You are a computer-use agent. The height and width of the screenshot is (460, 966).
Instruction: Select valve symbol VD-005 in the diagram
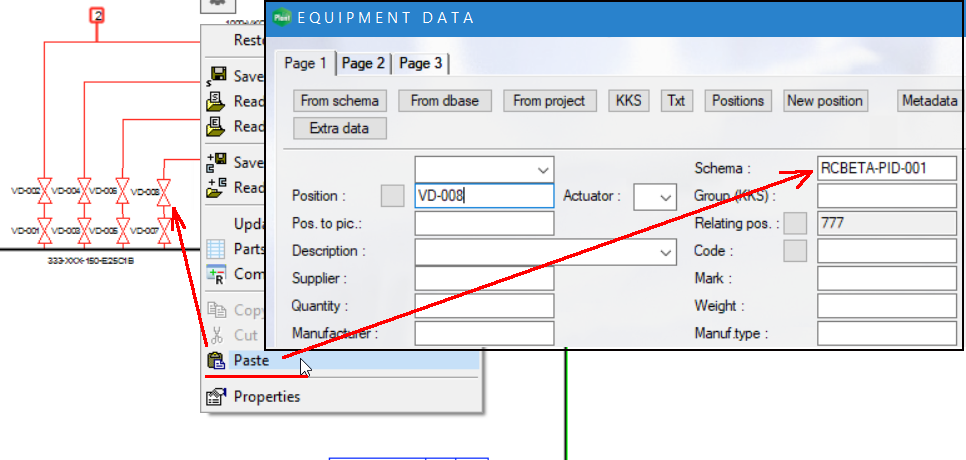[123, 232]
